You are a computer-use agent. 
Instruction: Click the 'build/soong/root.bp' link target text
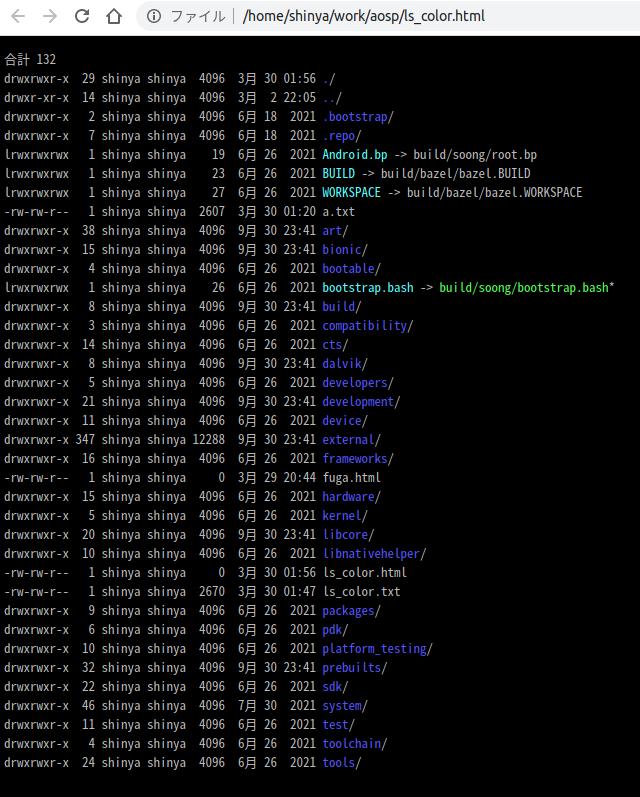[475, 155]
